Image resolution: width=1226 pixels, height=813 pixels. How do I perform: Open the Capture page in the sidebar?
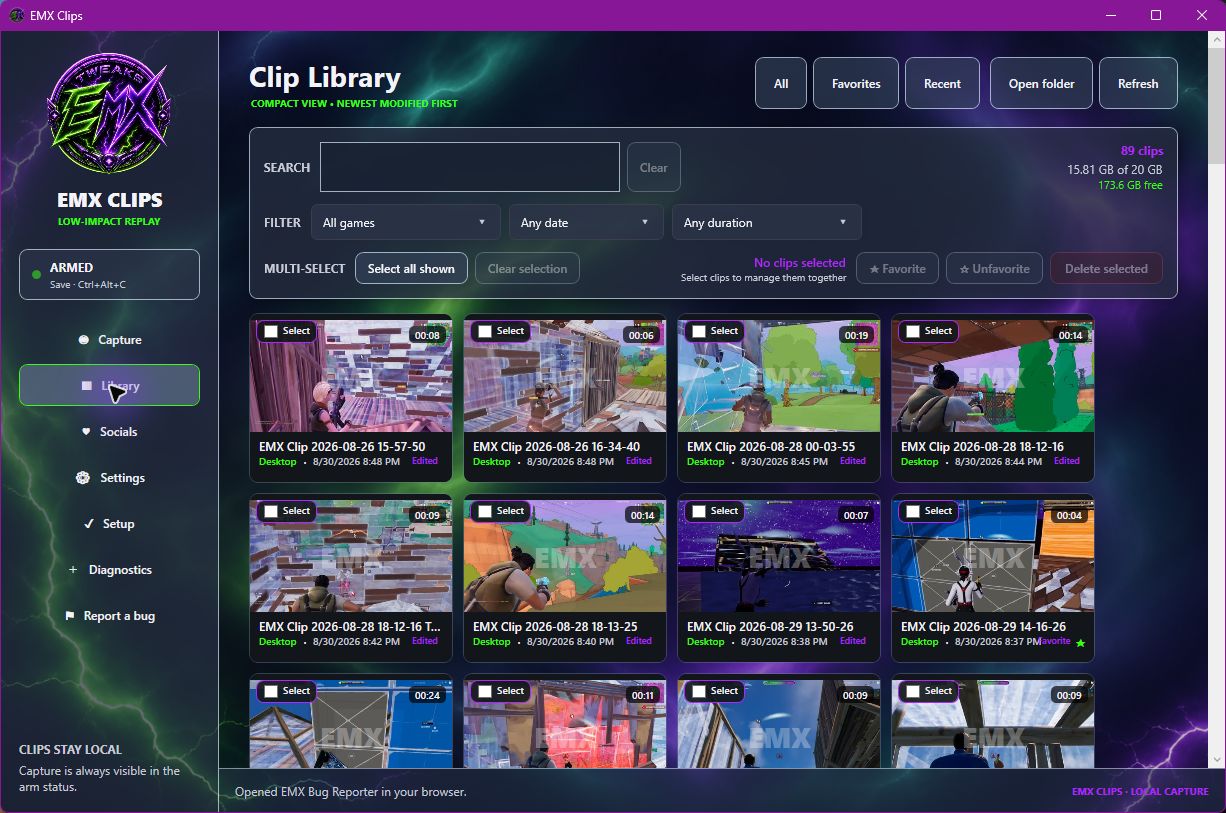click(109, 340)
